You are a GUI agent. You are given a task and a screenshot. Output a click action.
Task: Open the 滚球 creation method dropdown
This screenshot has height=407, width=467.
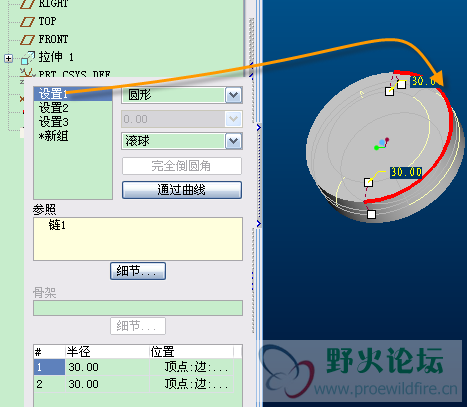233,141
